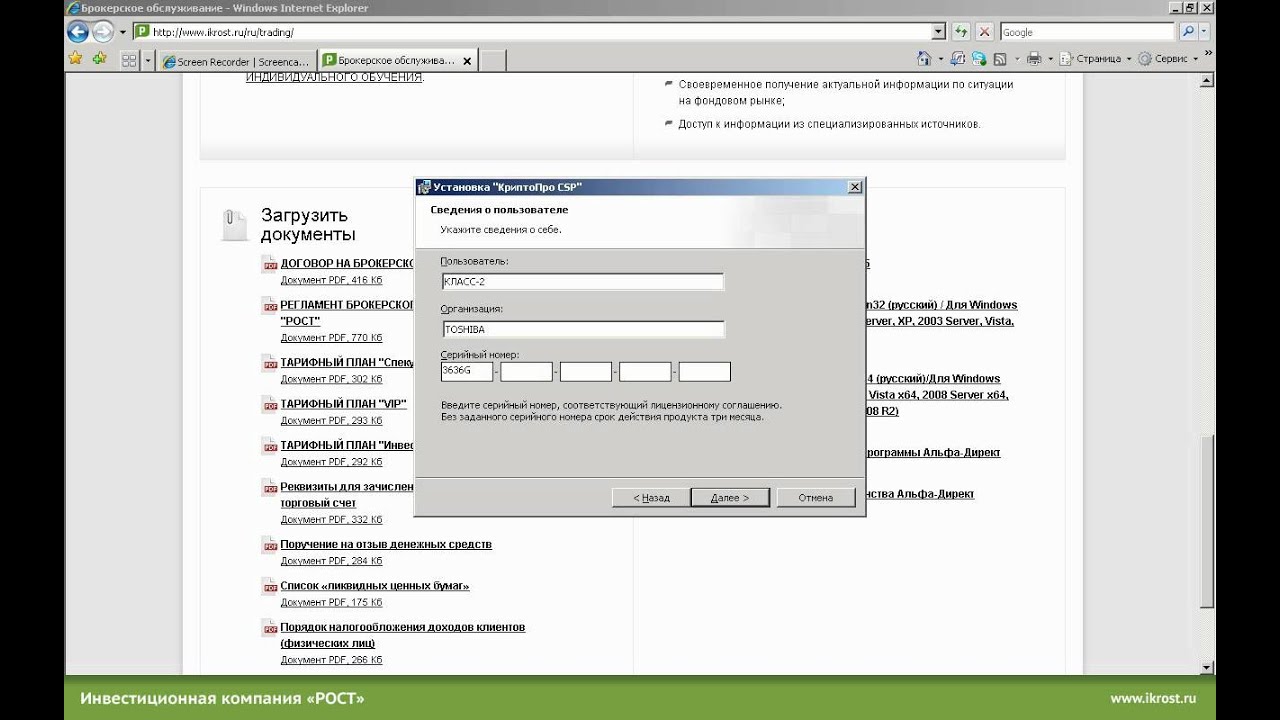Click the Отмена button in the installer
Viewport: 1280px width, 720px height.
[816, 497]
